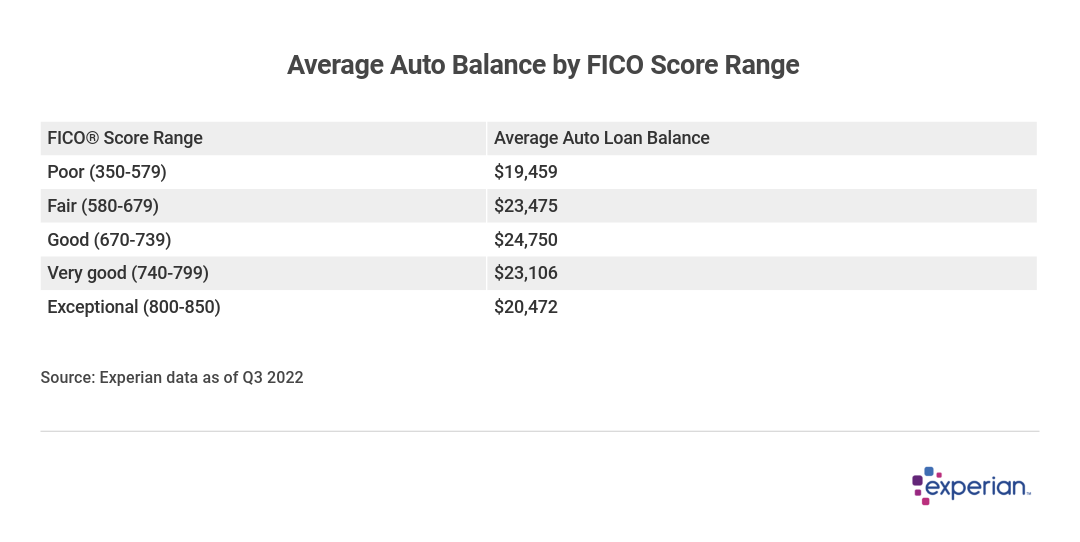Click the FICO® Score Range column header
This screenshot has width=1080, height=542.
tap(125, 138)
